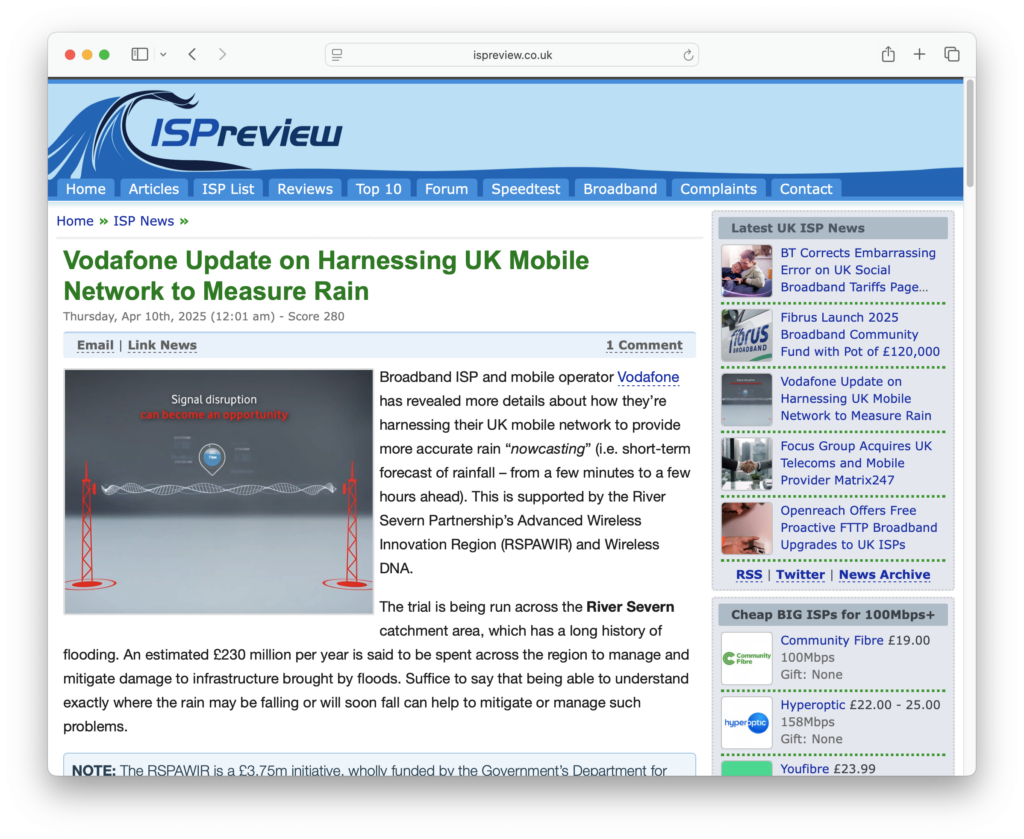The width and height of the screenshot is (1024, 839).
Task: Open the Broadband nav tab
Action: click(620, 189)
